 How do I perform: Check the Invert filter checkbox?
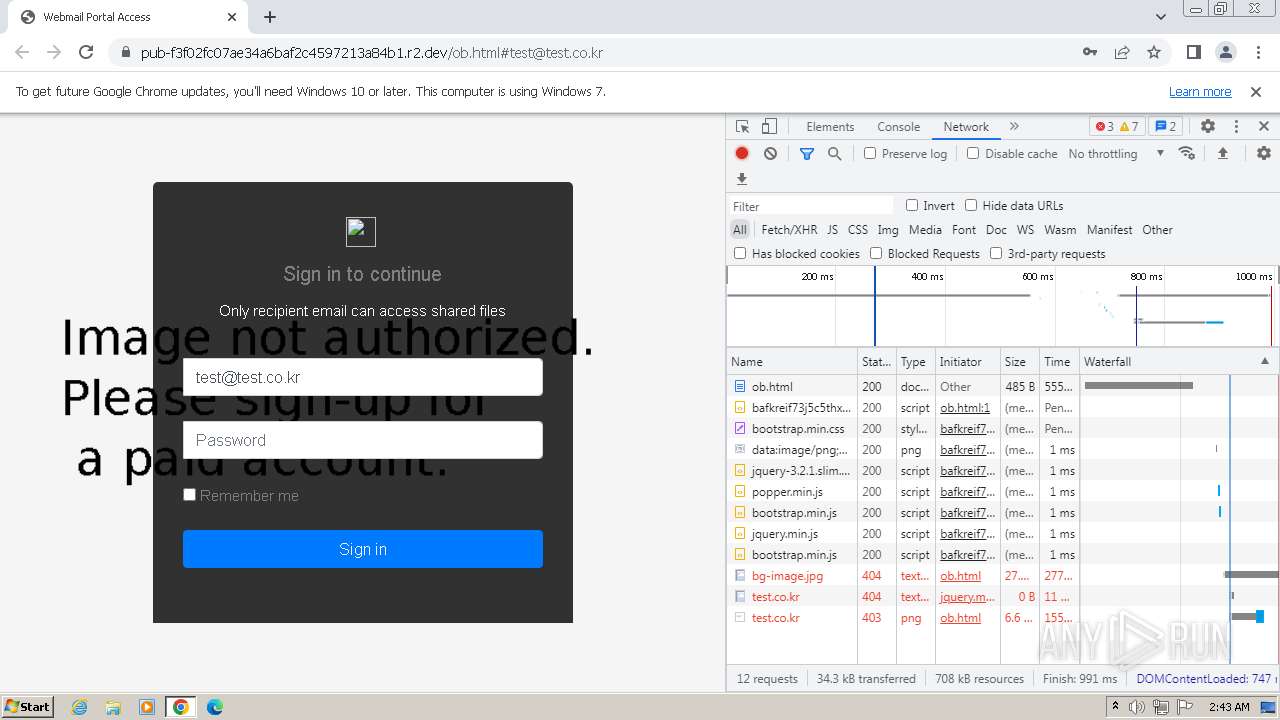(x=912, y=205)
